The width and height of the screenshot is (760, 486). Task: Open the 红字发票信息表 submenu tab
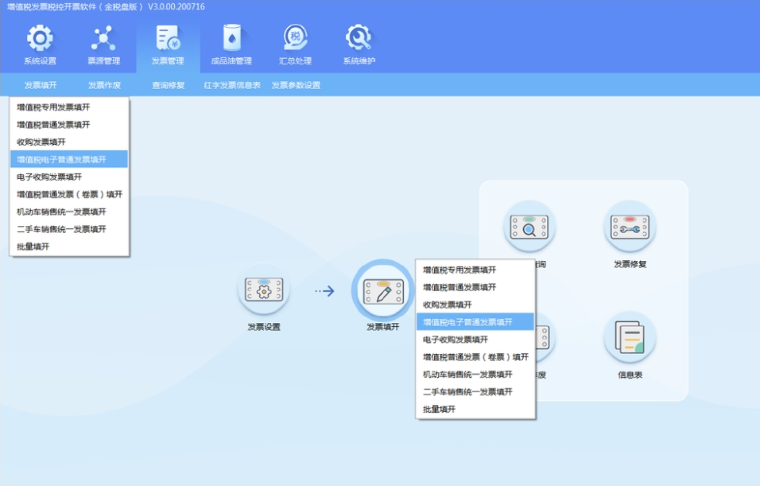click(232, 85)
